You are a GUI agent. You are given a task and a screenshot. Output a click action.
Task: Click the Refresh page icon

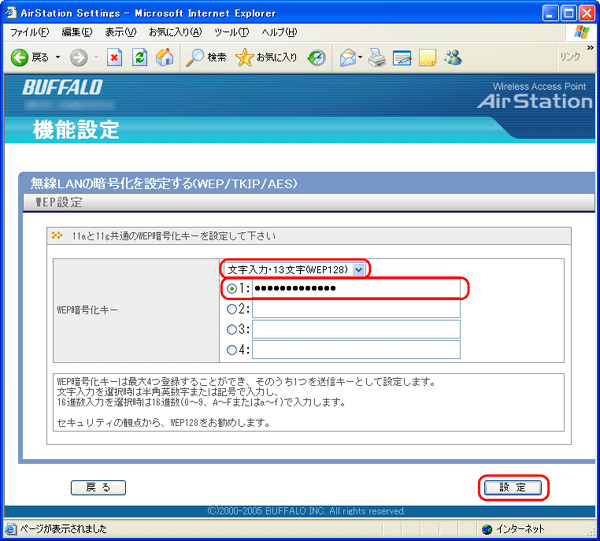click(x=140, y=57)
